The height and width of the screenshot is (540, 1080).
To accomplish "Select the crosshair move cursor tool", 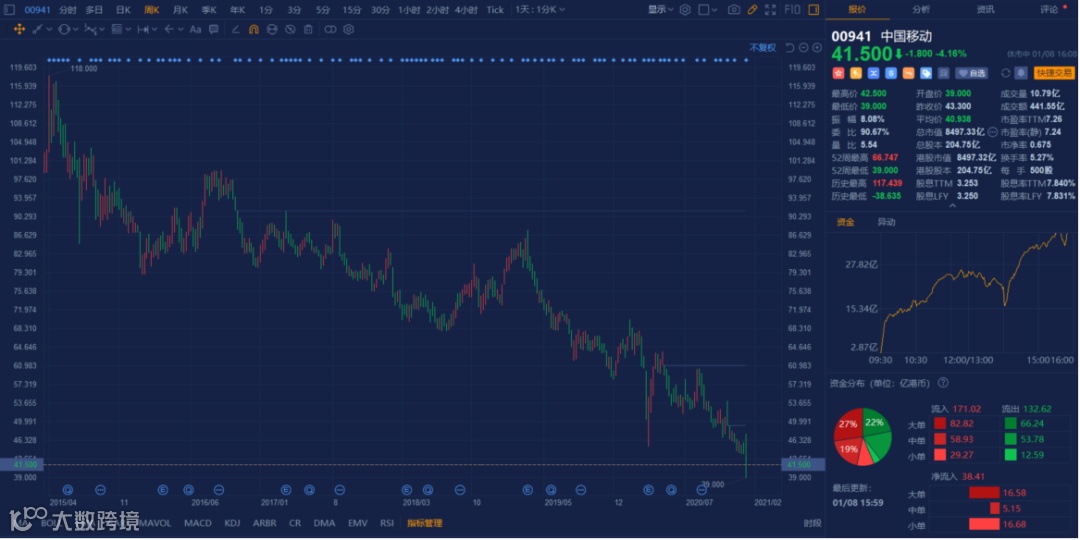I will [x=19, y=30].
